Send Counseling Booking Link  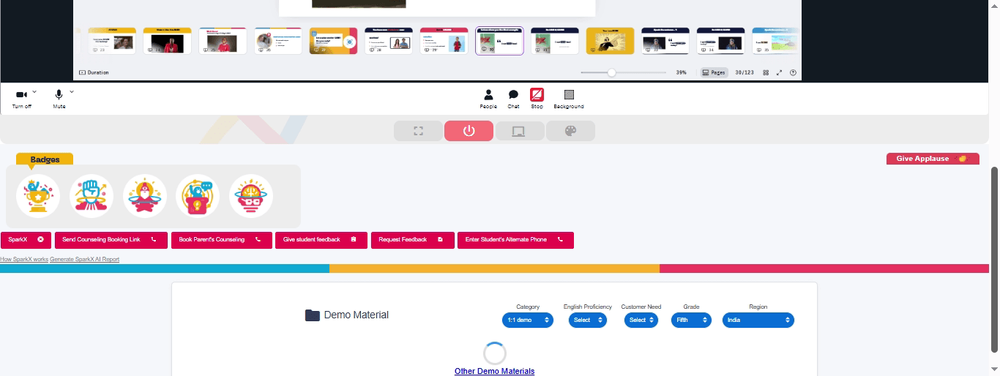(x=111, y=240)
